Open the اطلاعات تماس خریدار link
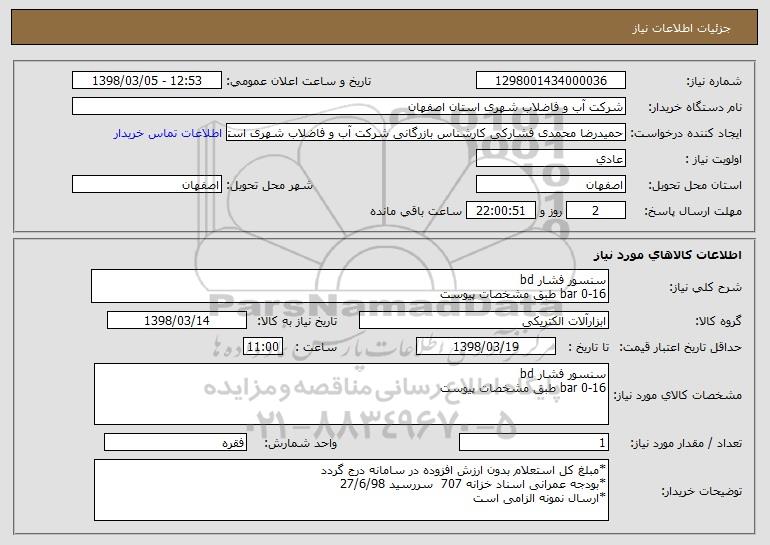Screen dimensions: 770x545 [167, 133]
